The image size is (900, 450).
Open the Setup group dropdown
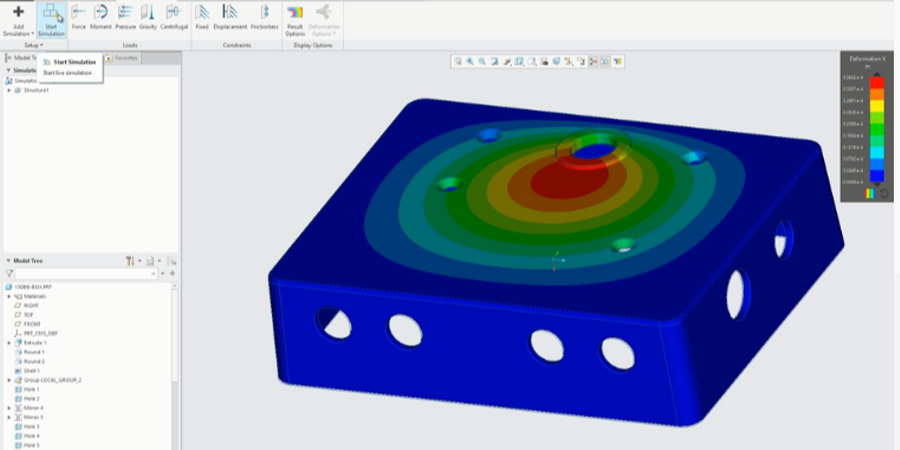tap(34, 45)
